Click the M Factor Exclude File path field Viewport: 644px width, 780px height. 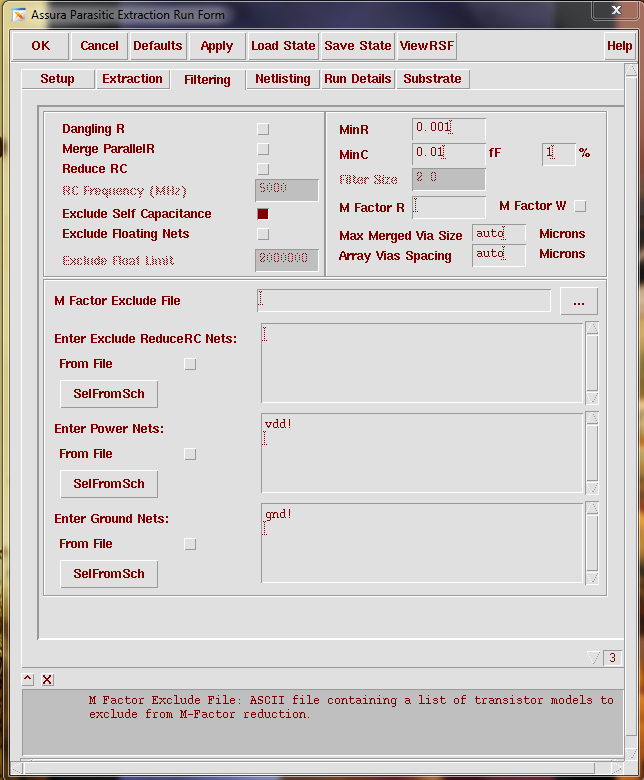pyautogui.click(x=404, y=300)
